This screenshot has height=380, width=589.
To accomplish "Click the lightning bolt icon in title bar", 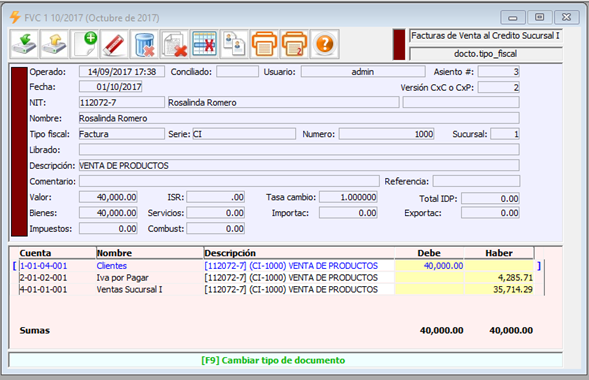I will pyautogui.click(x=15, y=17).
